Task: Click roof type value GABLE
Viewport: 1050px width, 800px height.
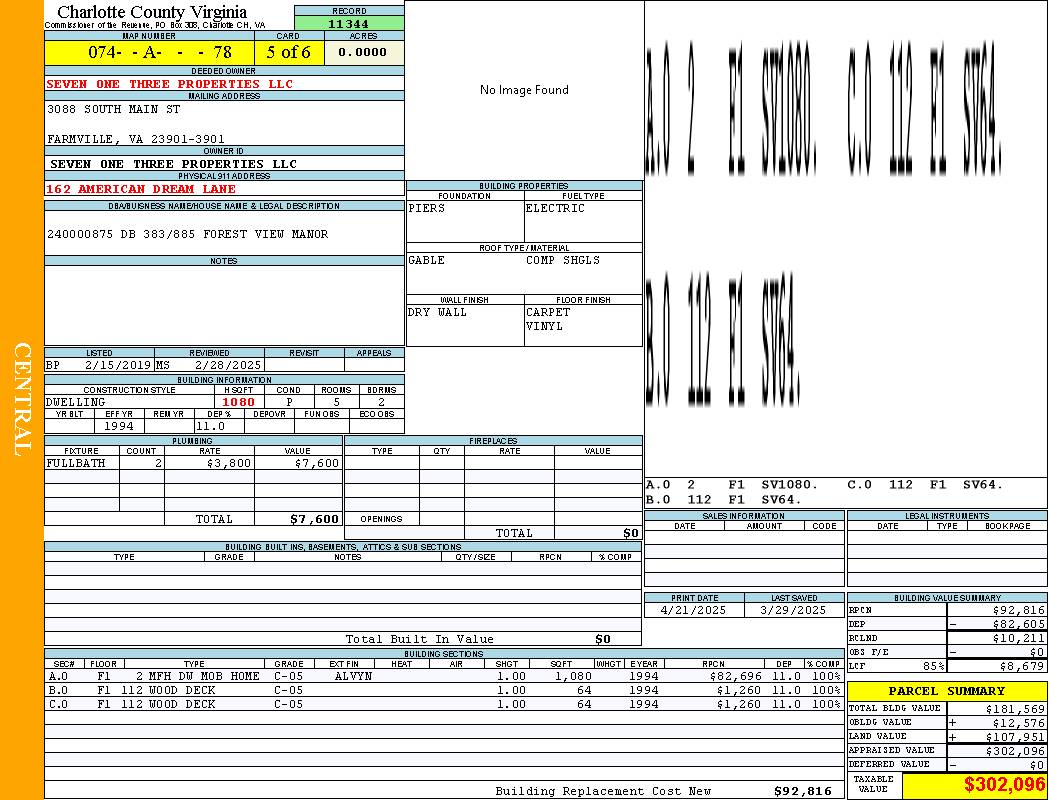Action: [427, 260]
